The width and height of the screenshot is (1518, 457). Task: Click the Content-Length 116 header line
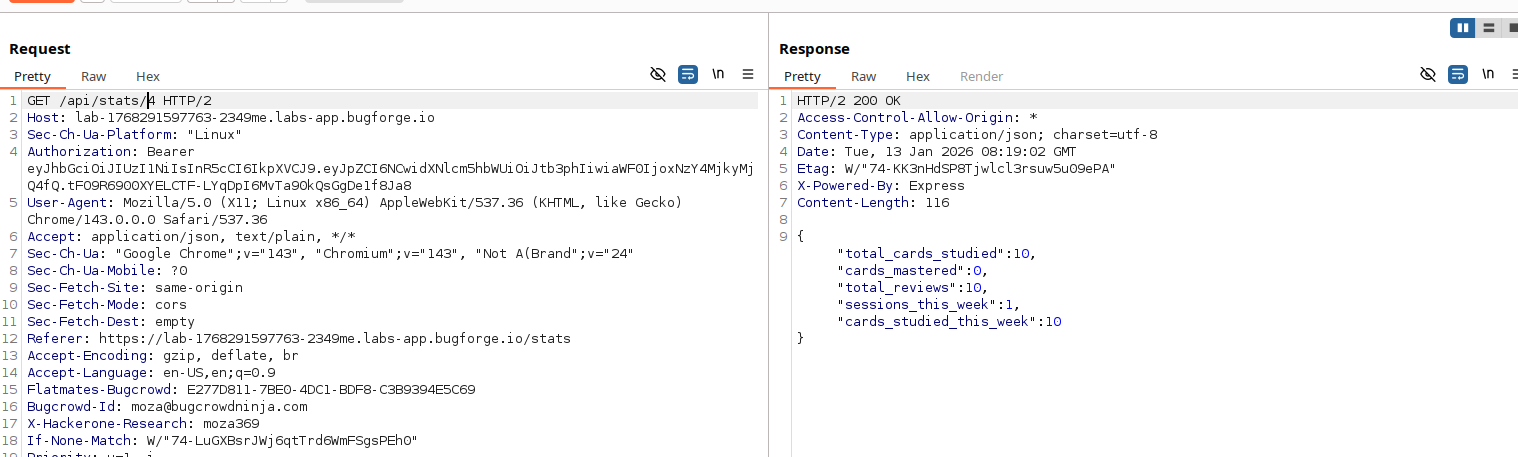(x=873, y=203)
